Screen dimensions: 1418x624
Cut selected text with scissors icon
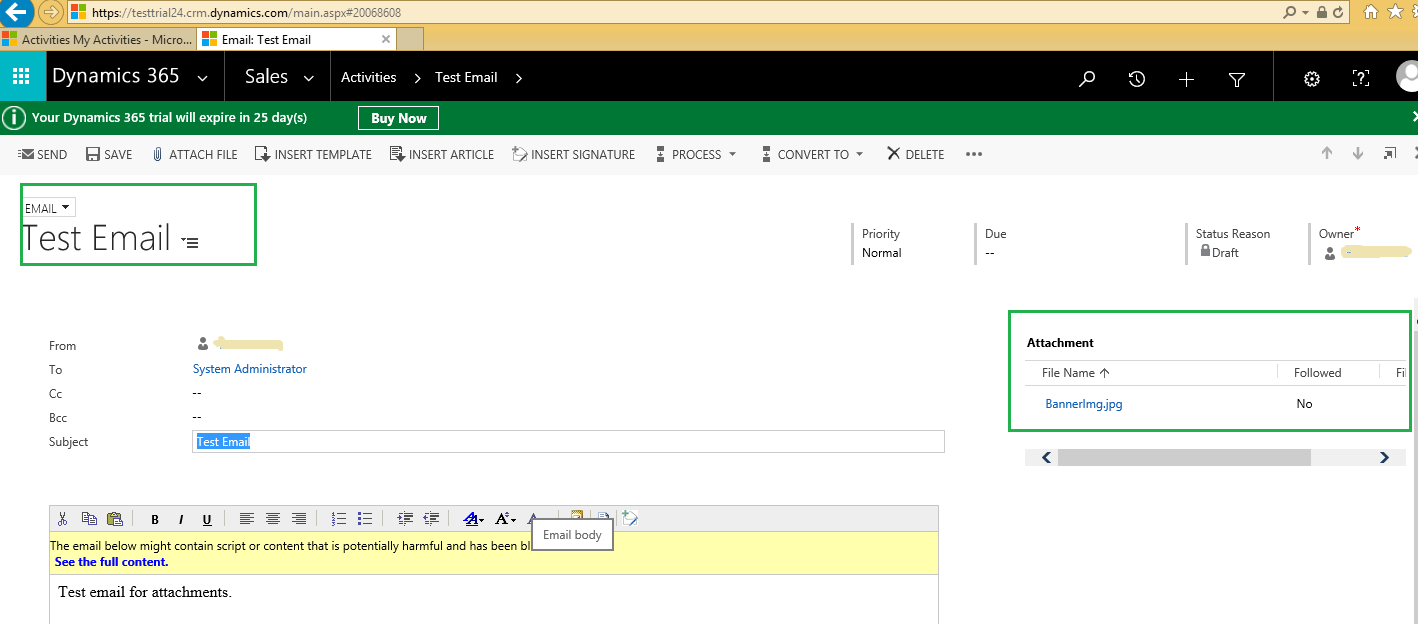click(62, 518)
